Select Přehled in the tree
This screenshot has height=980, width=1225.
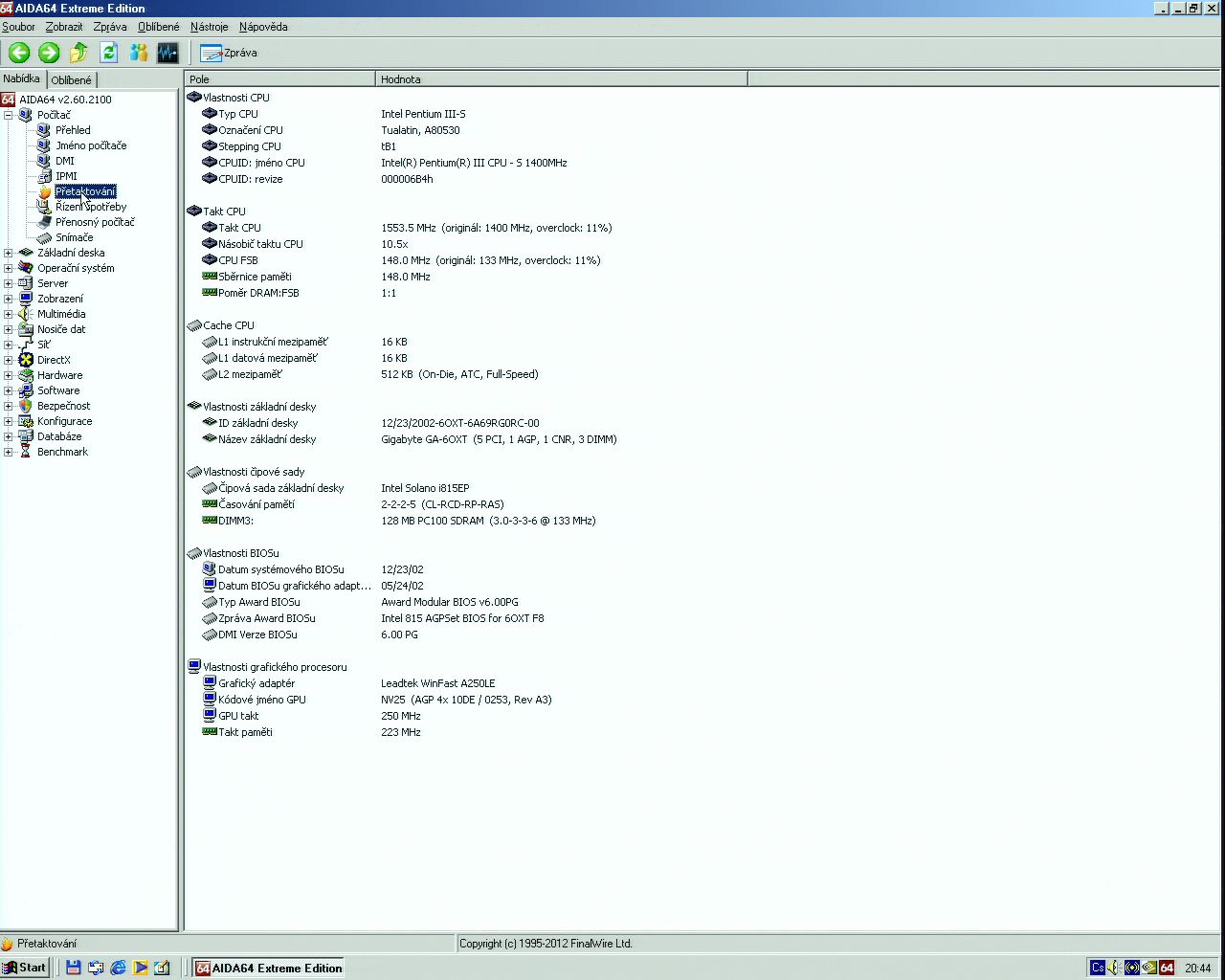[x=73, y=130]
